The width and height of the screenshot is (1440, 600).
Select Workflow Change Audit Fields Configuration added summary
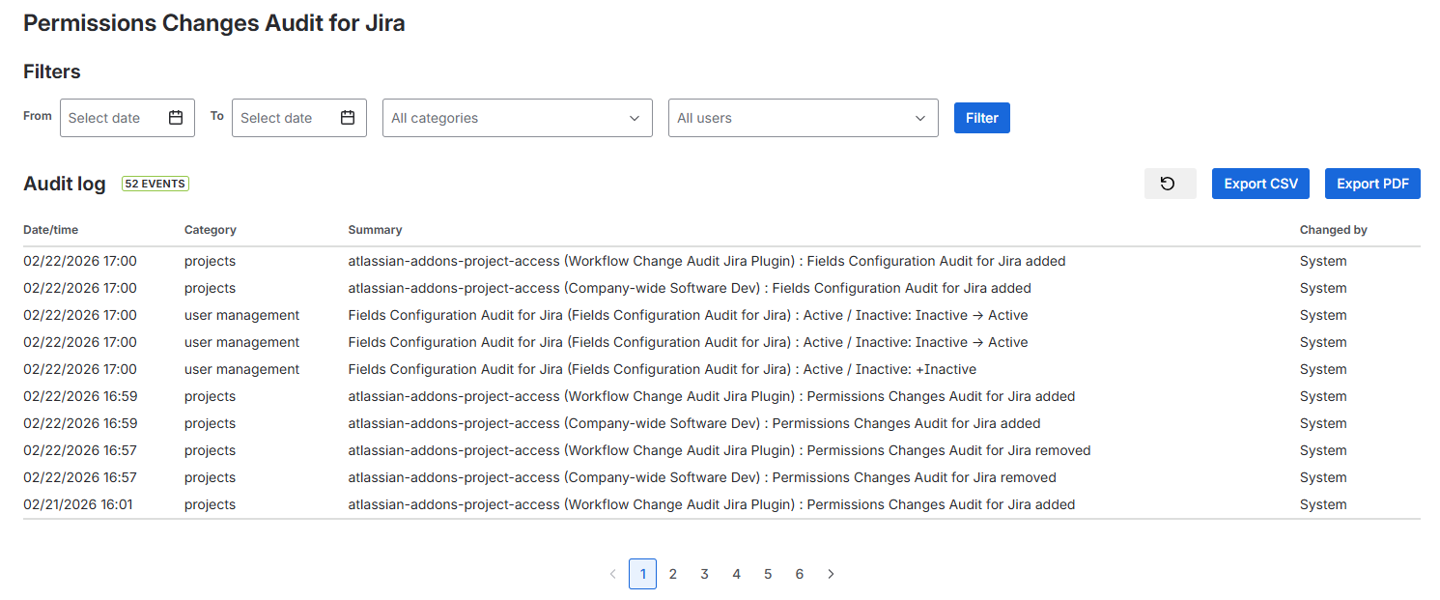coord(707,261)
